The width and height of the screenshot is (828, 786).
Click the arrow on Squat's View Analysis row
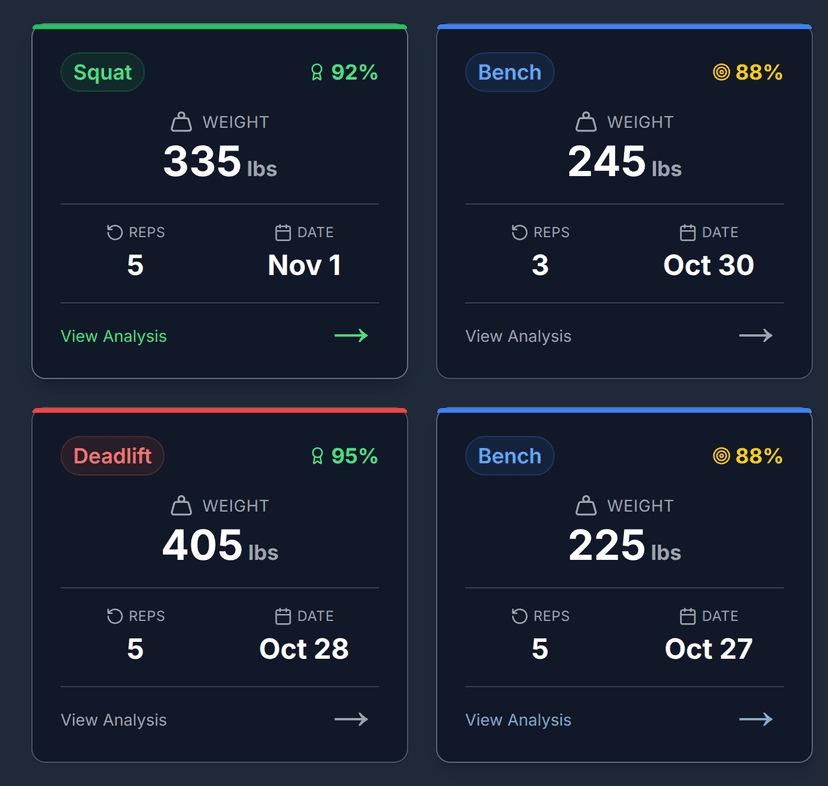pyautogui.click(x=351, y=336)
